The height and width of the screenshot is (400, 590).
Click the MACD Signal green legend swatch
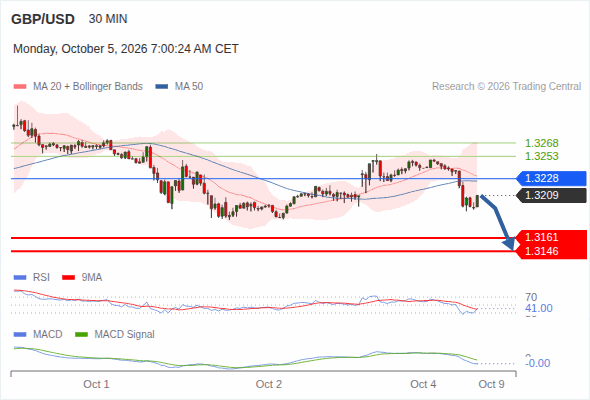(81, 335)
